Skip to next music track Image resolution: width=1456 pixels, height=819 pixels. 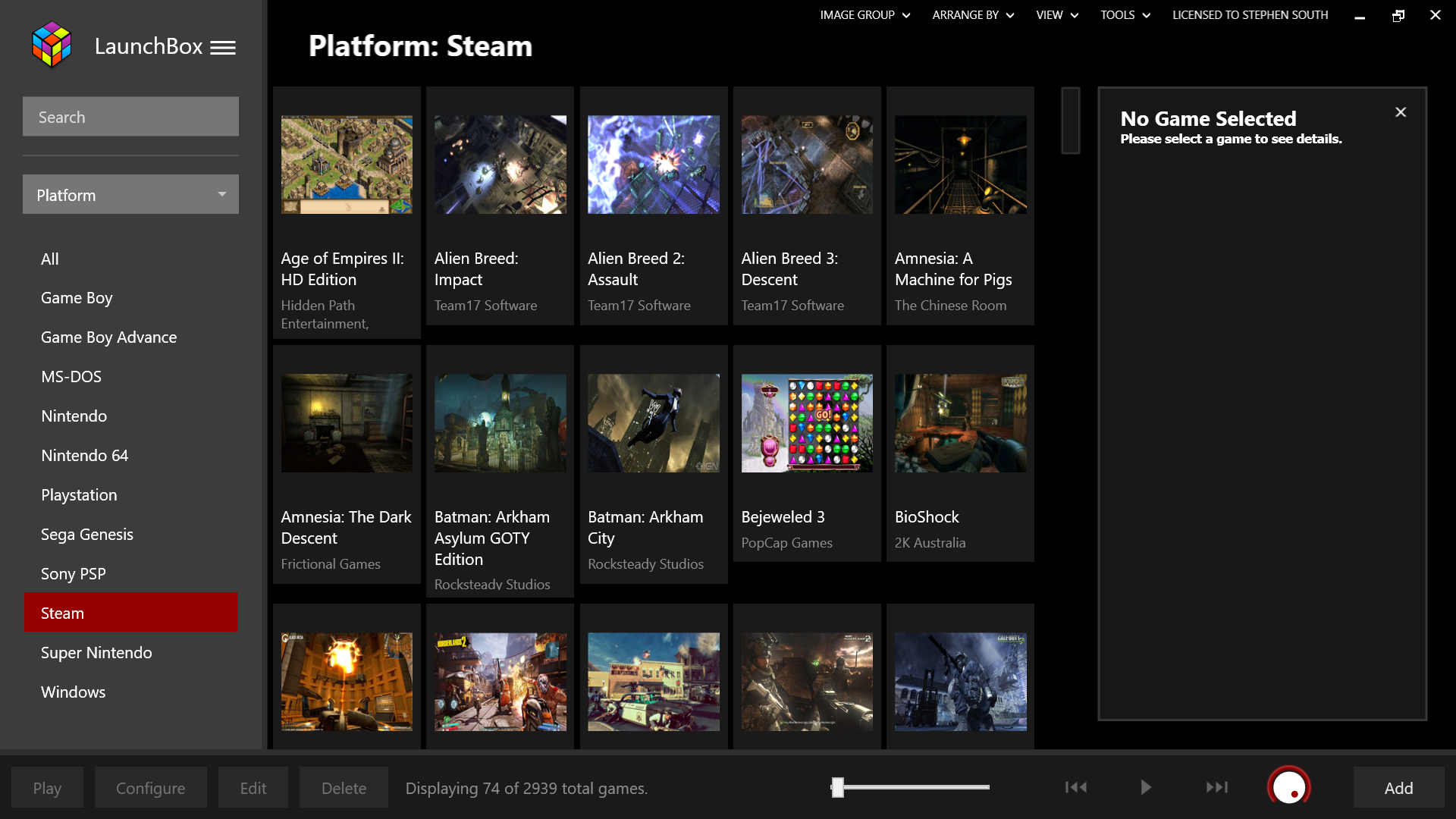coord(1217,787)
